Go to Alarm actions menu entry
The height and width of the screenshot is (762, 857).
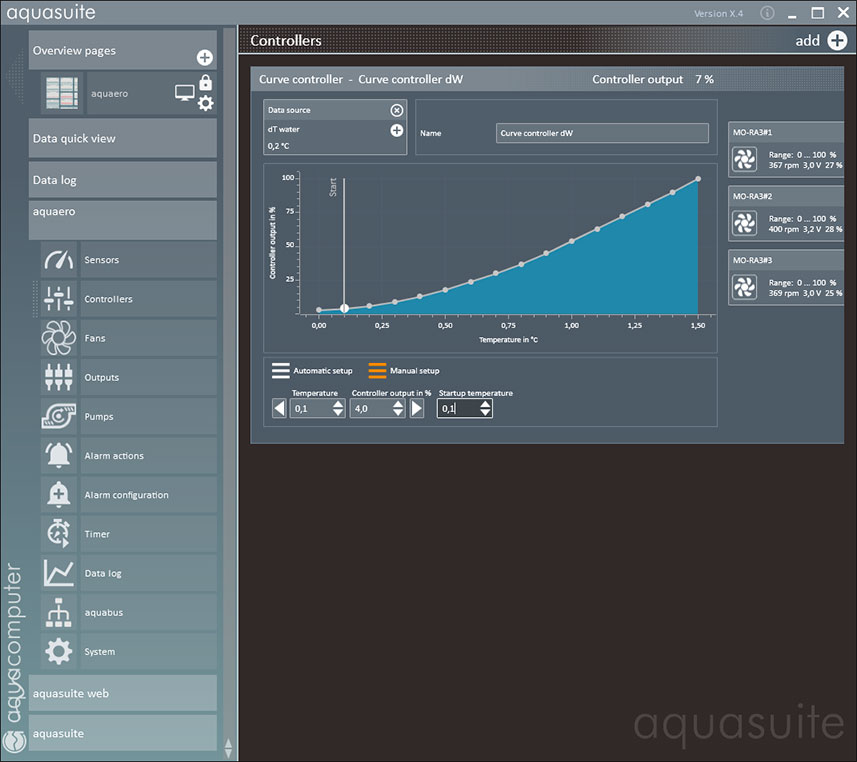pyautogui.click(x=148, y=455)
